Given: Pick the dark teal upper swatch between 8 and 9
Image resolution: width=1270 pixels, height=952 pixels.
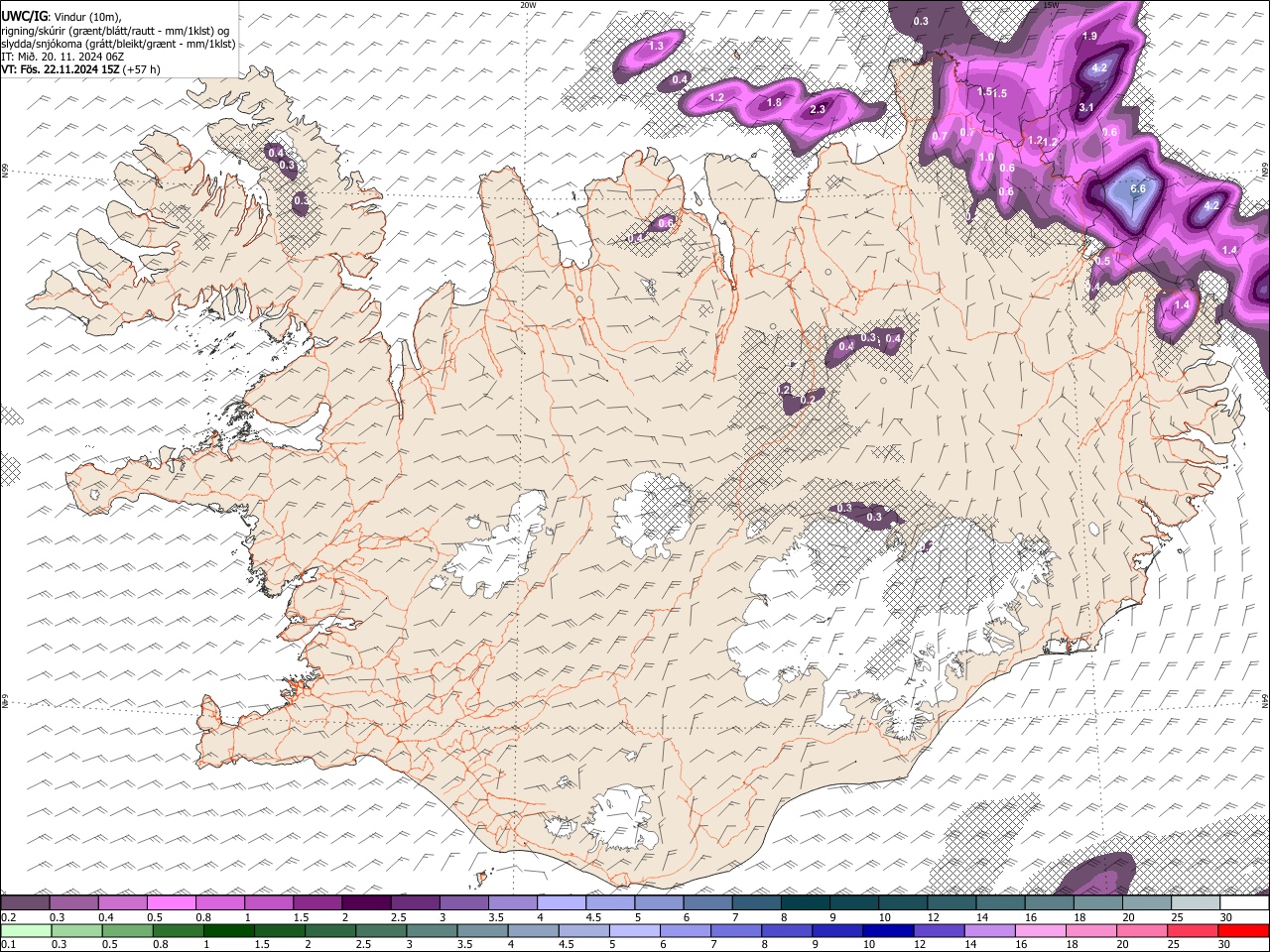Looking at the screenshot, I should tap(806, 903).
